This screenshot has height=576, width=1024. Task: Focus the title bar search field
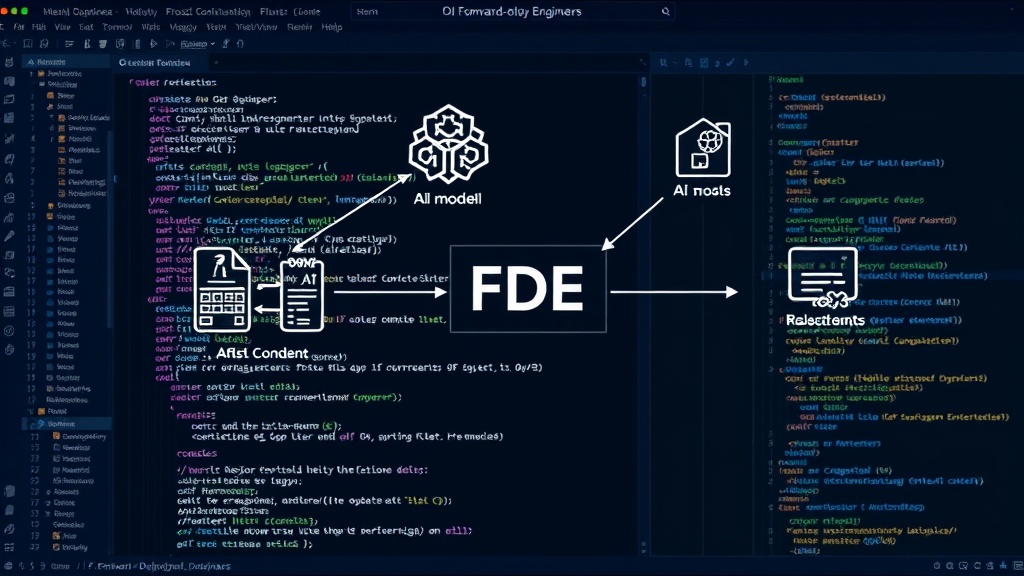pyautogui.click(x=513, y=12)
